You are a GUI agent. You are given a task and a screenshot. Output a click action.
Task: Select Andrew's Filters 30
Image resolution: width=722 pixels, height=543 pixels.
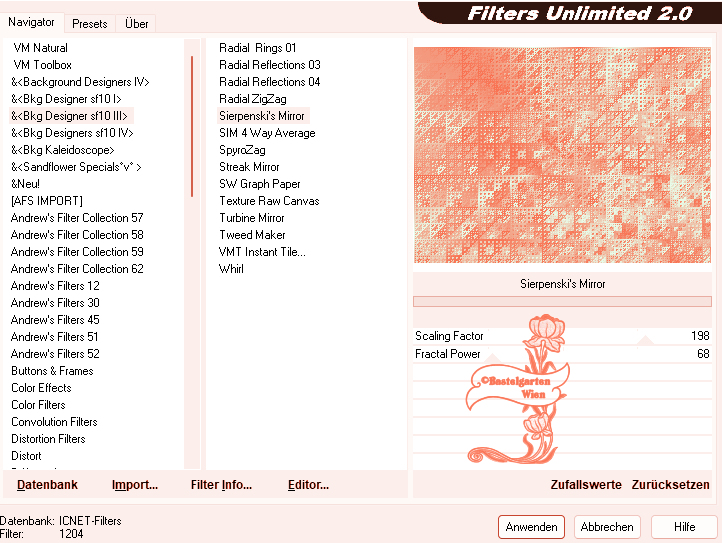[x=55, y=303]
